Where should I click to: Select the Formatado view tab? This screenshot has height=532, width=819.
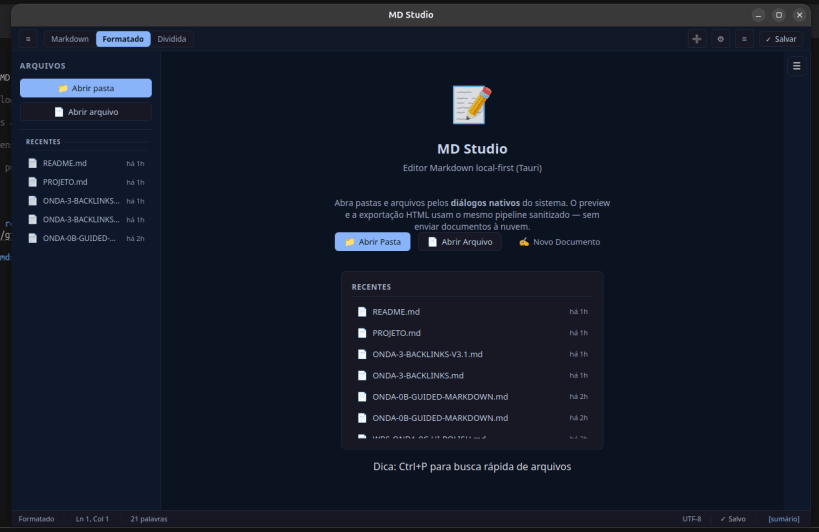[123, 39]
